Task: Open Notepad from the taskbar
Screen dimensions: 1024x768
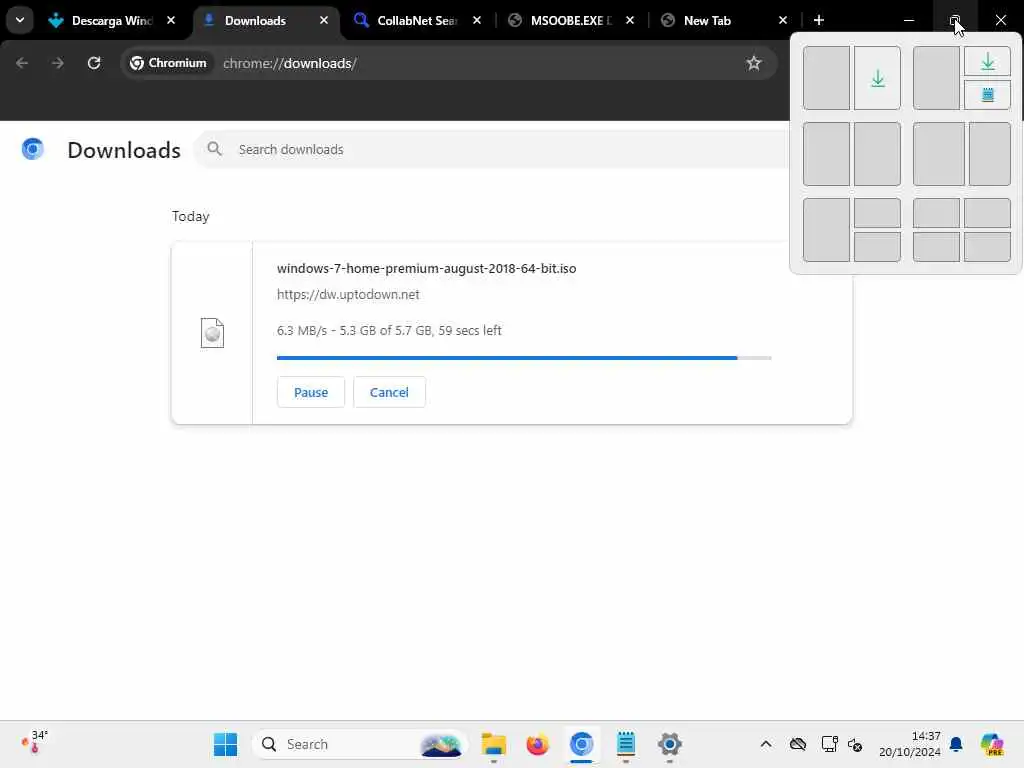Action: (626, 744)
